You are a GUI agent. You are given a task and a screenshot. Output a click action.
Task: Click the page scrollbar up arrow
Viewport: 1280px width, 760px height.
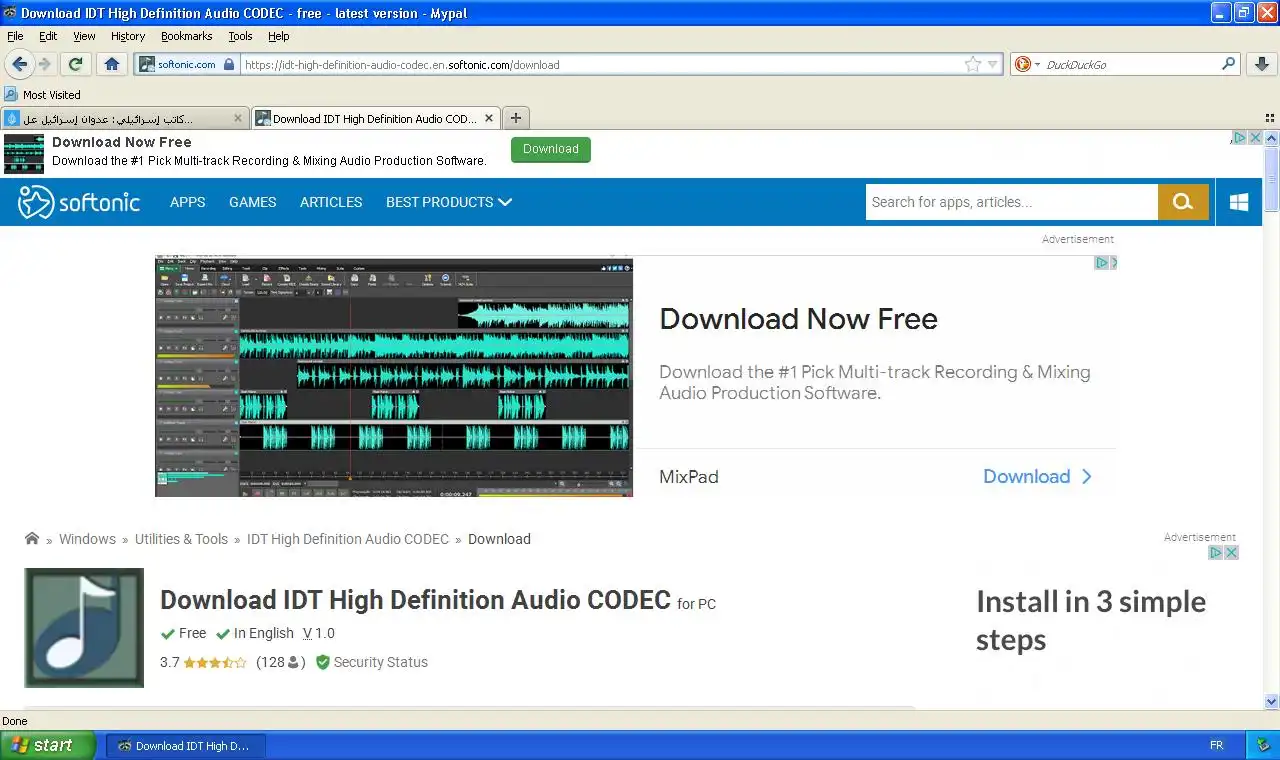[1272, 139]
